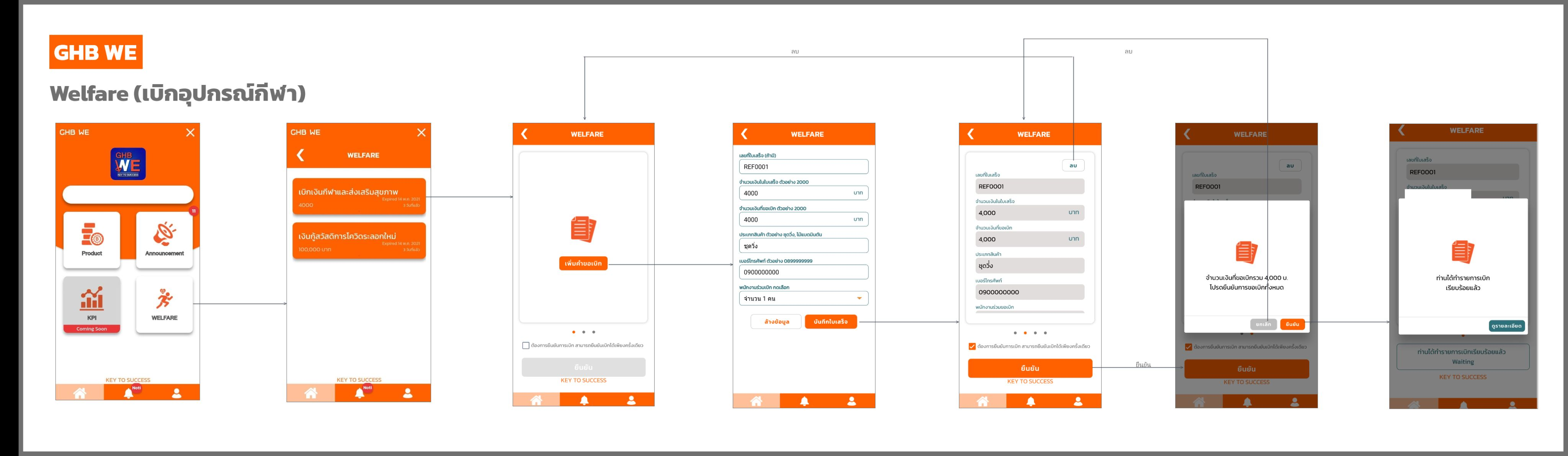Uncheck the checked confirm-claim checkbox
1568x456 pixels.
pyautogui.click(x=972, y=347)
